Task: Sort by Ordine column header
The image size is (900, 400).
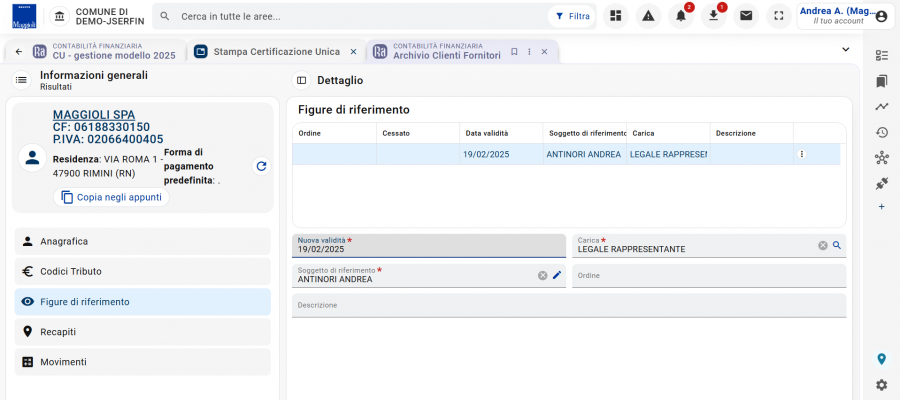Action: click(x=335, y=133)
